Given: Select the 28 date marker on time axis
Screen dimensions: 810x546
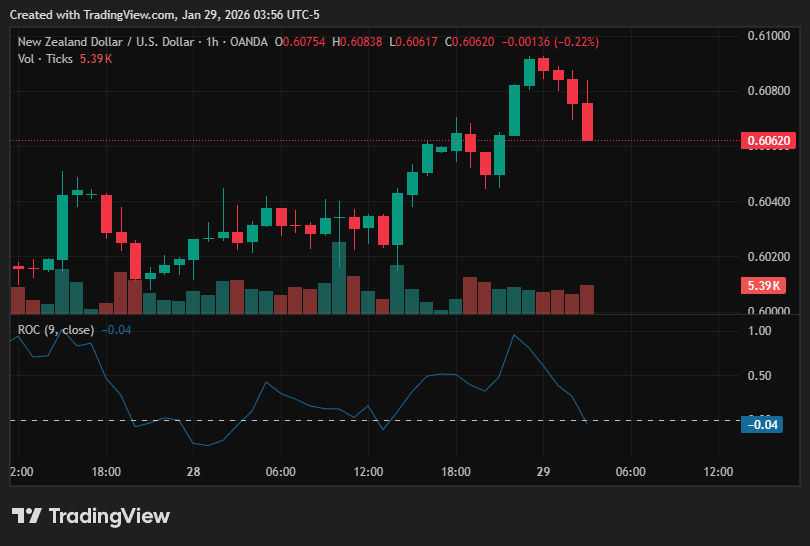Looking at the screenshot, I should click(x=193, y=472).
